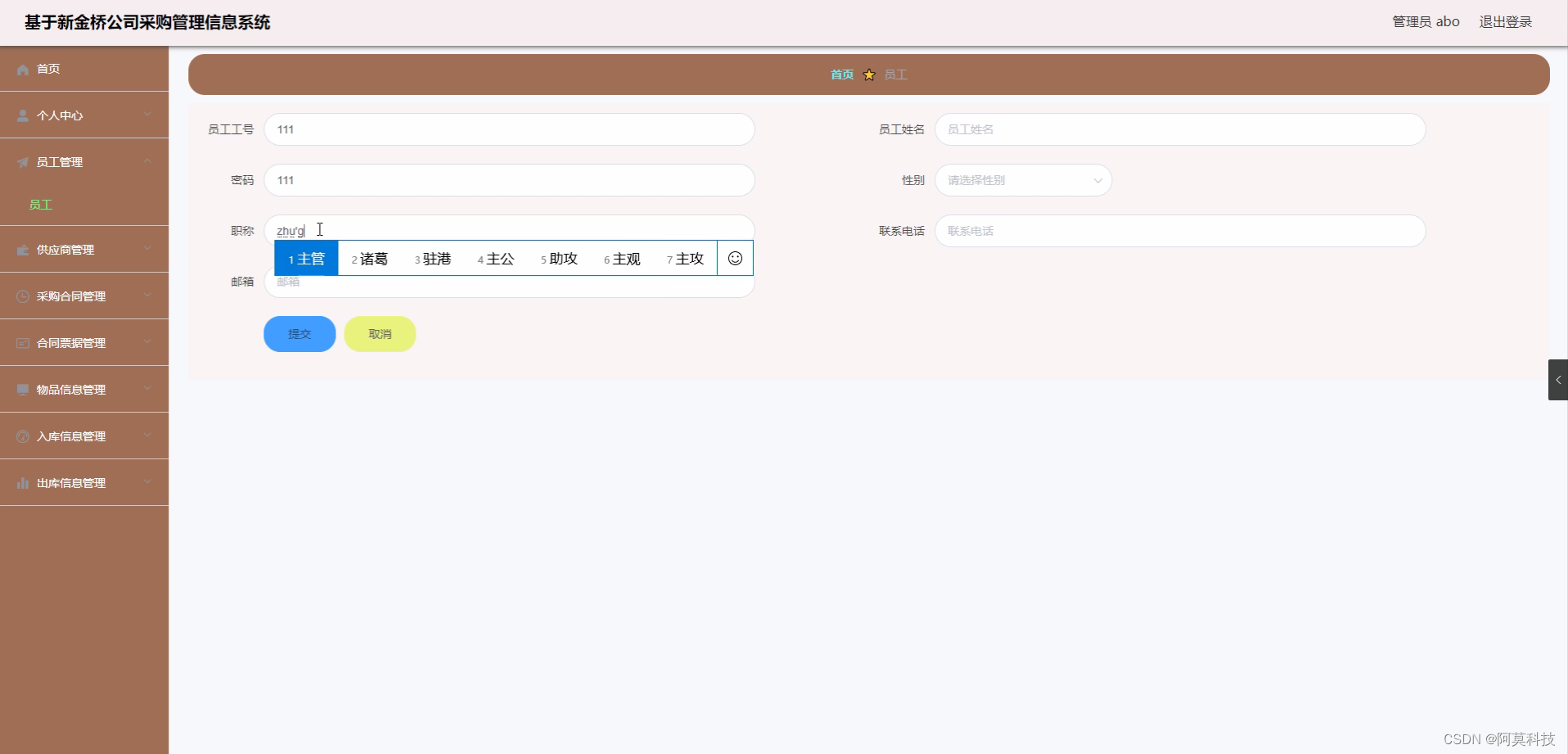
Task: Click the home icon beside 首页 in sidebar
Action: [22, 69]
